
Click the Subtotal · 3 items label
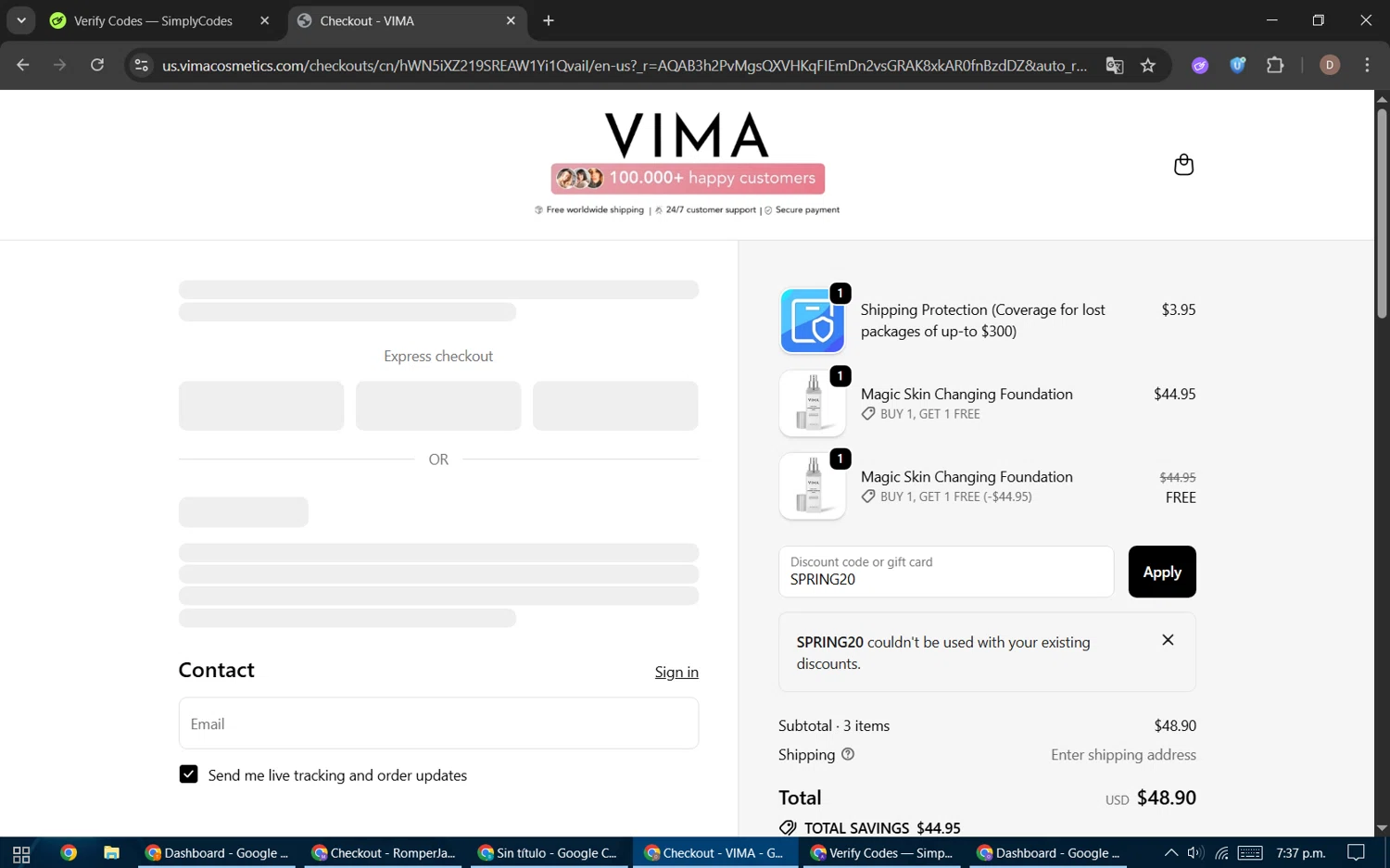click(834, 726)
